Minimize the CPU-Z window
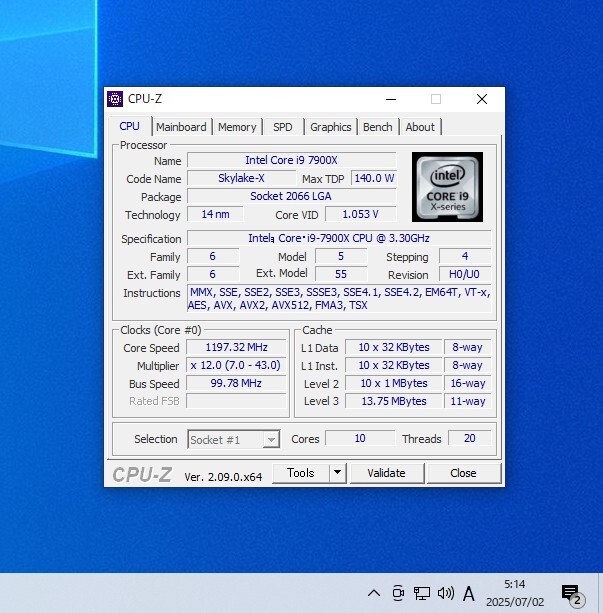The width and height of the screenshot is (603, 613). coord(391,99)
